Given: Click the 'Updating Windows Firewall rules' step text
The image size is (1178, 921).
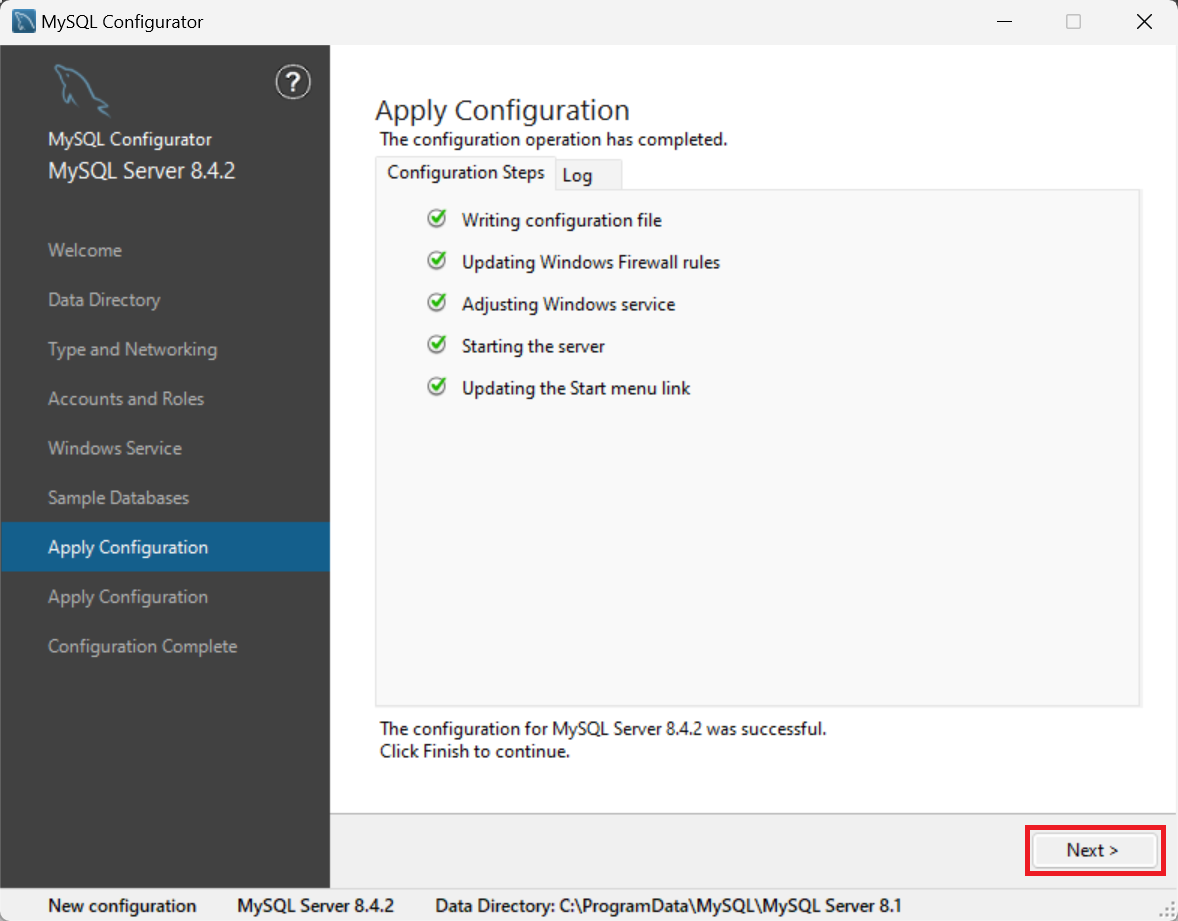Looking at the screenshot, I should [x=591, y=262].
